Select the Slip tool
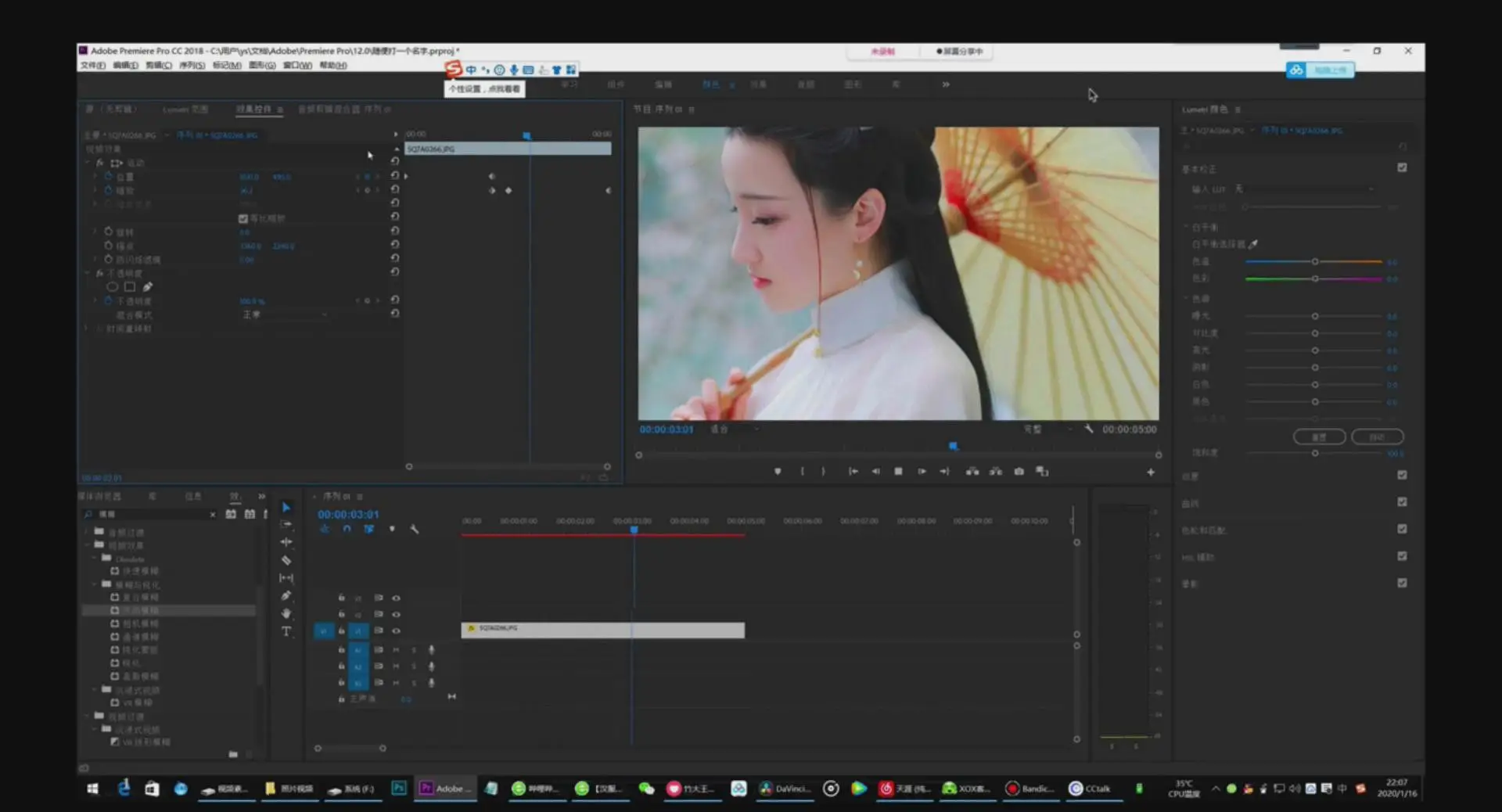The width and height of the screenshot is (1502, 812). (286, 578)
